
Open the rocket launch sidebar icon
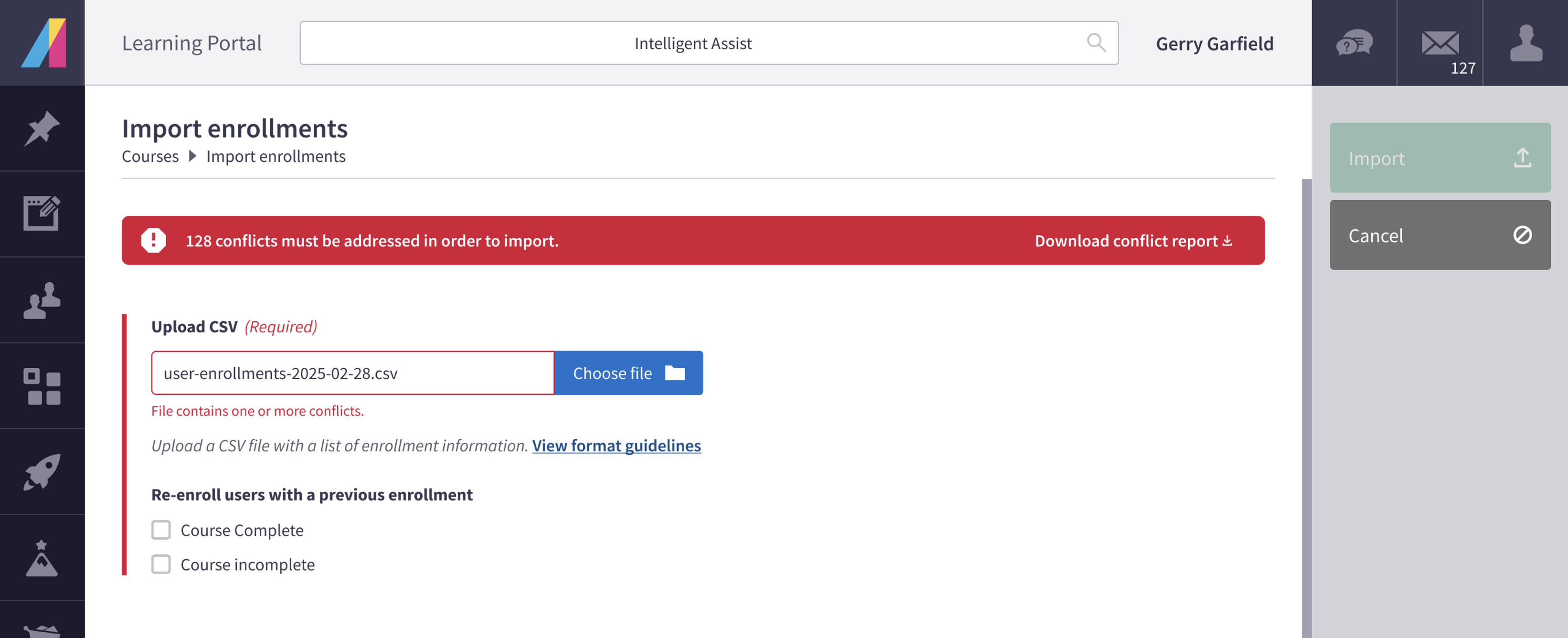coord(42,472)
